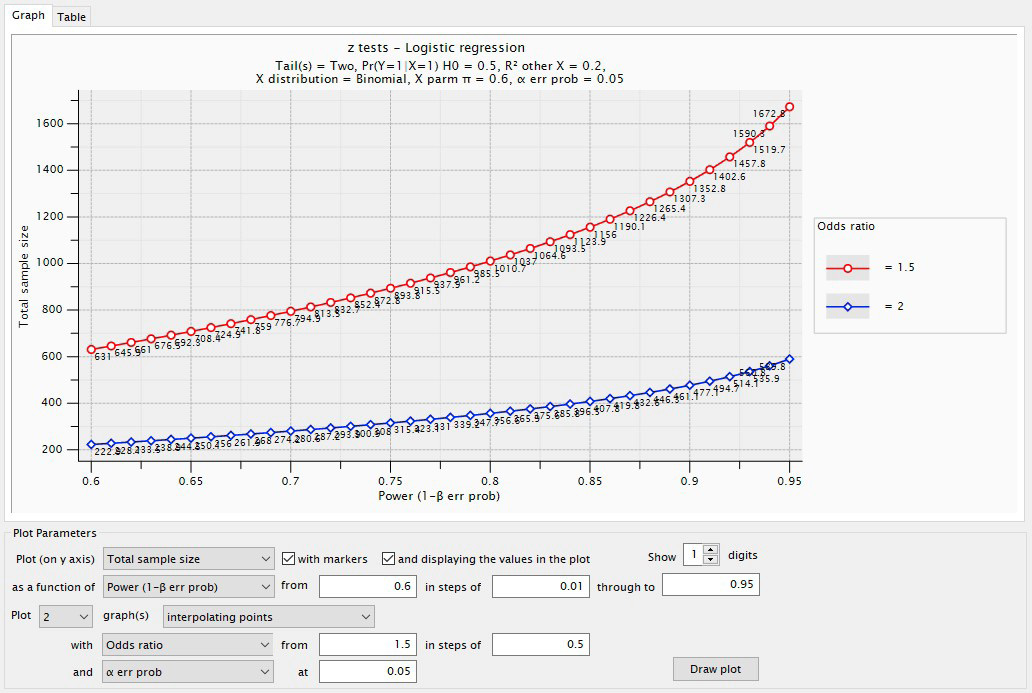Screen dimensions: 1032x693
Task: Click the blue legend marker for odds ratio 2
Action: [847, 307]
